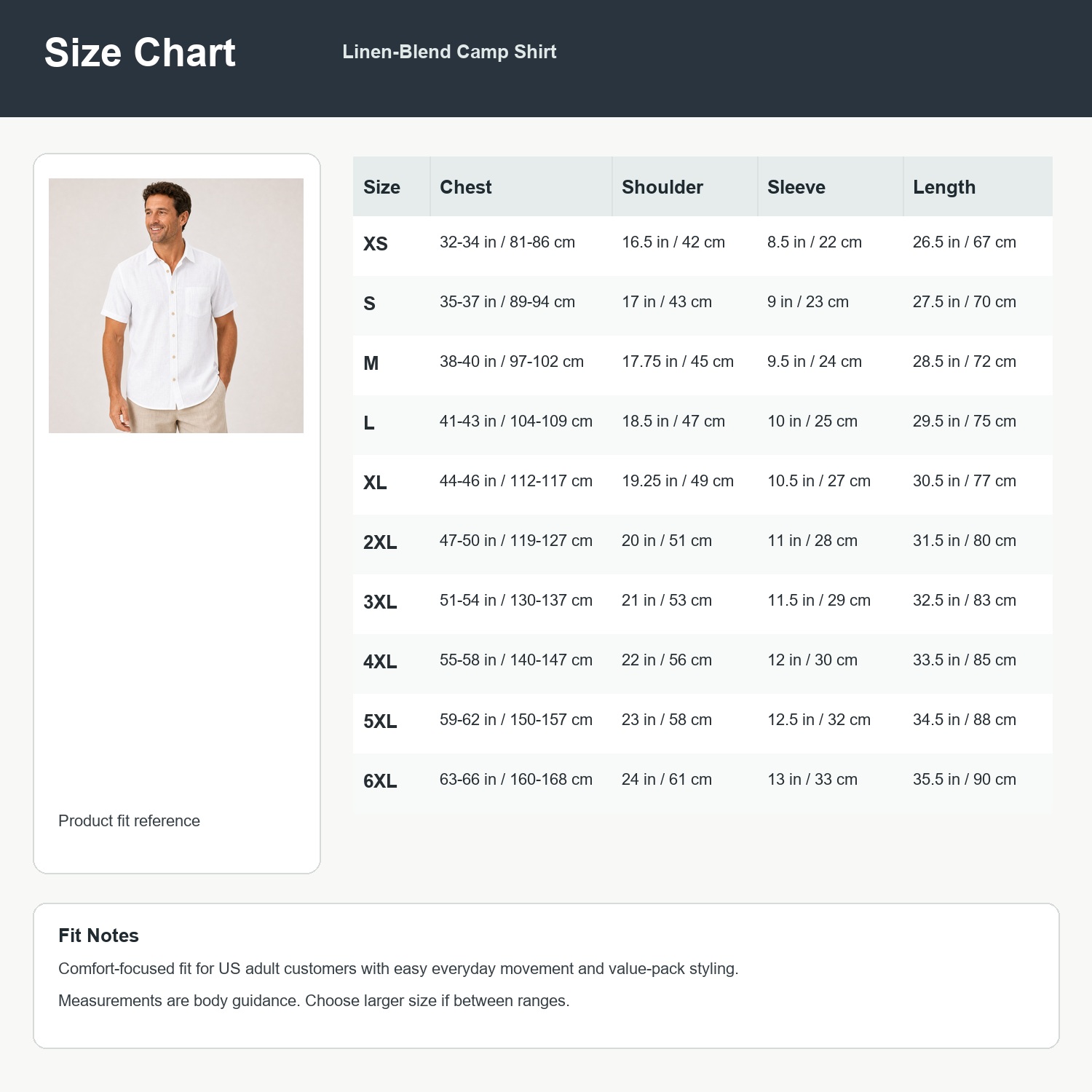The height and width of the screenshot is (1092, 1092).
Task: Click the 'XS' size label
Action: (x=376, y=244)
